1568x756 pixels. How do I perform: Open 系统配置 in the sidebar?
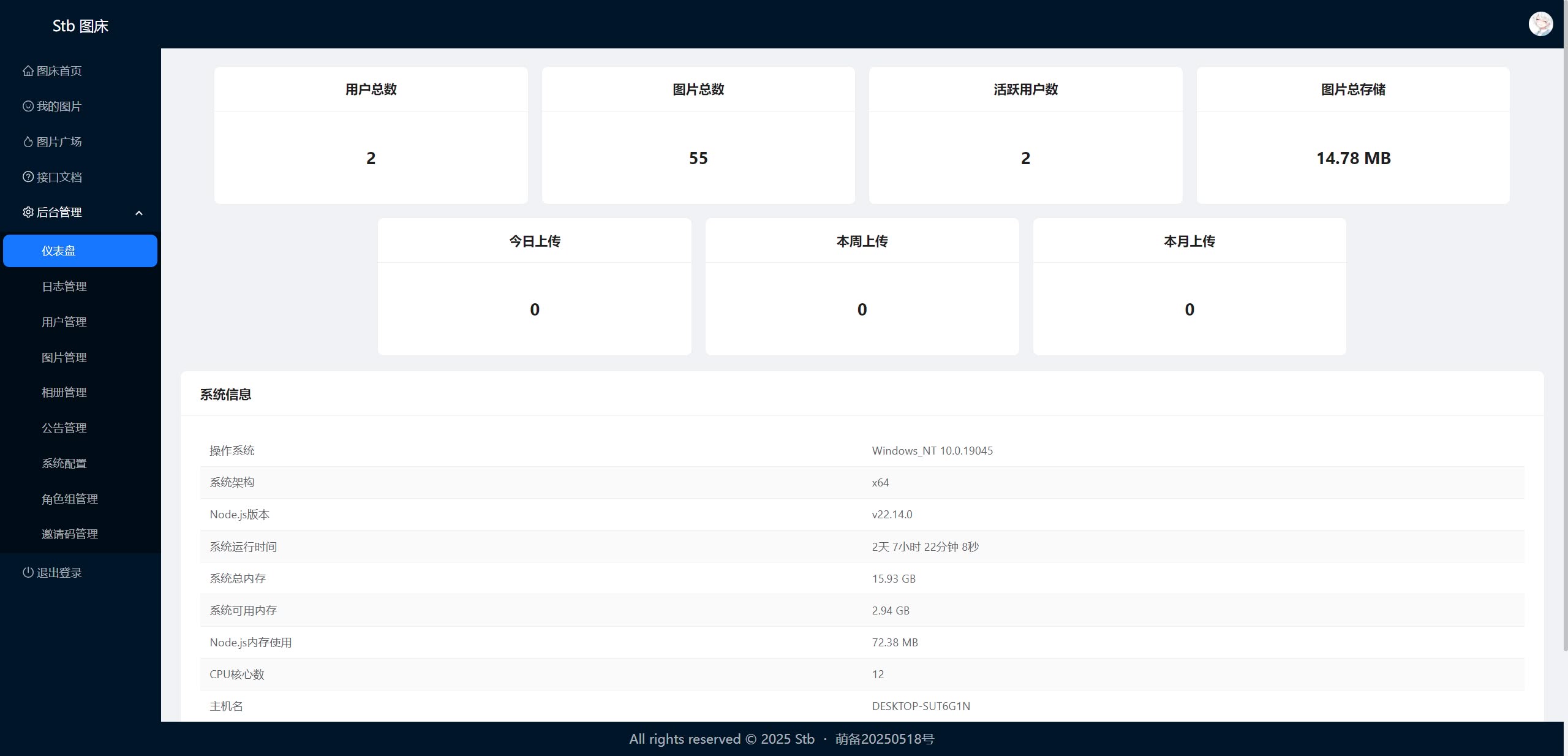[x=64, y=464]
